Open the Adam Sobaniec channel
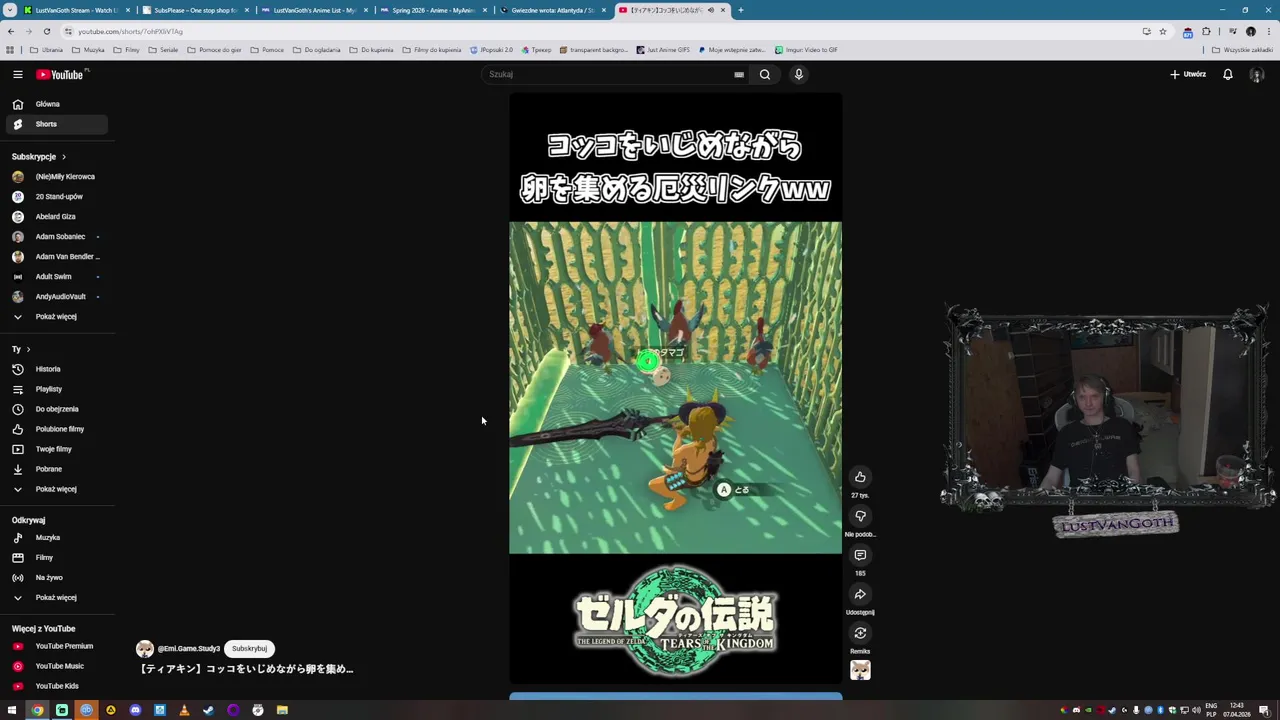Image resolution: width=1280 pixels, height=720 pixels. [x=56, y=237]
